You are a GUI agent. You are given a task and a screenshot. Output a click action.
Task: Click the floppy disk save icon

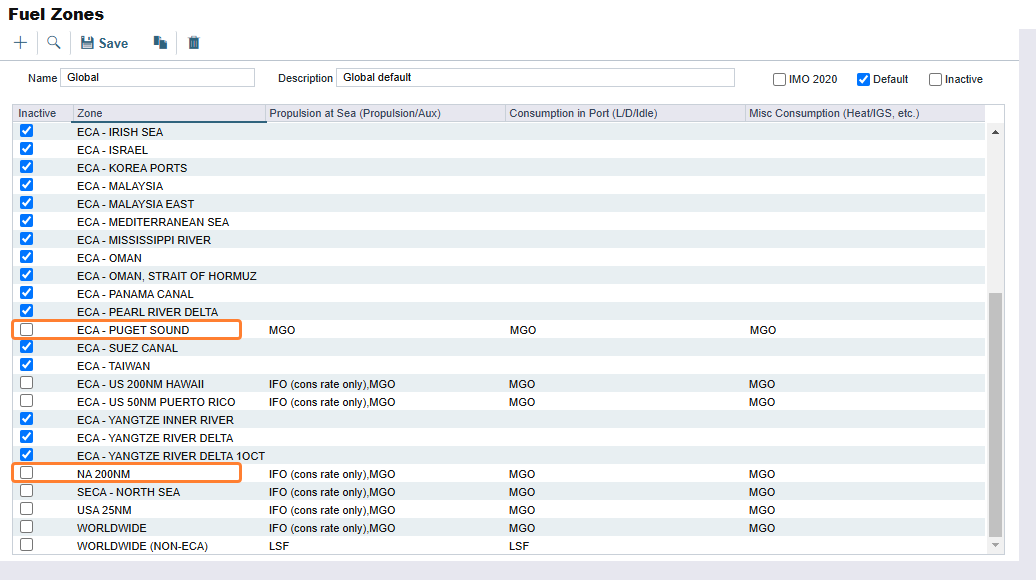pos(88,43)
